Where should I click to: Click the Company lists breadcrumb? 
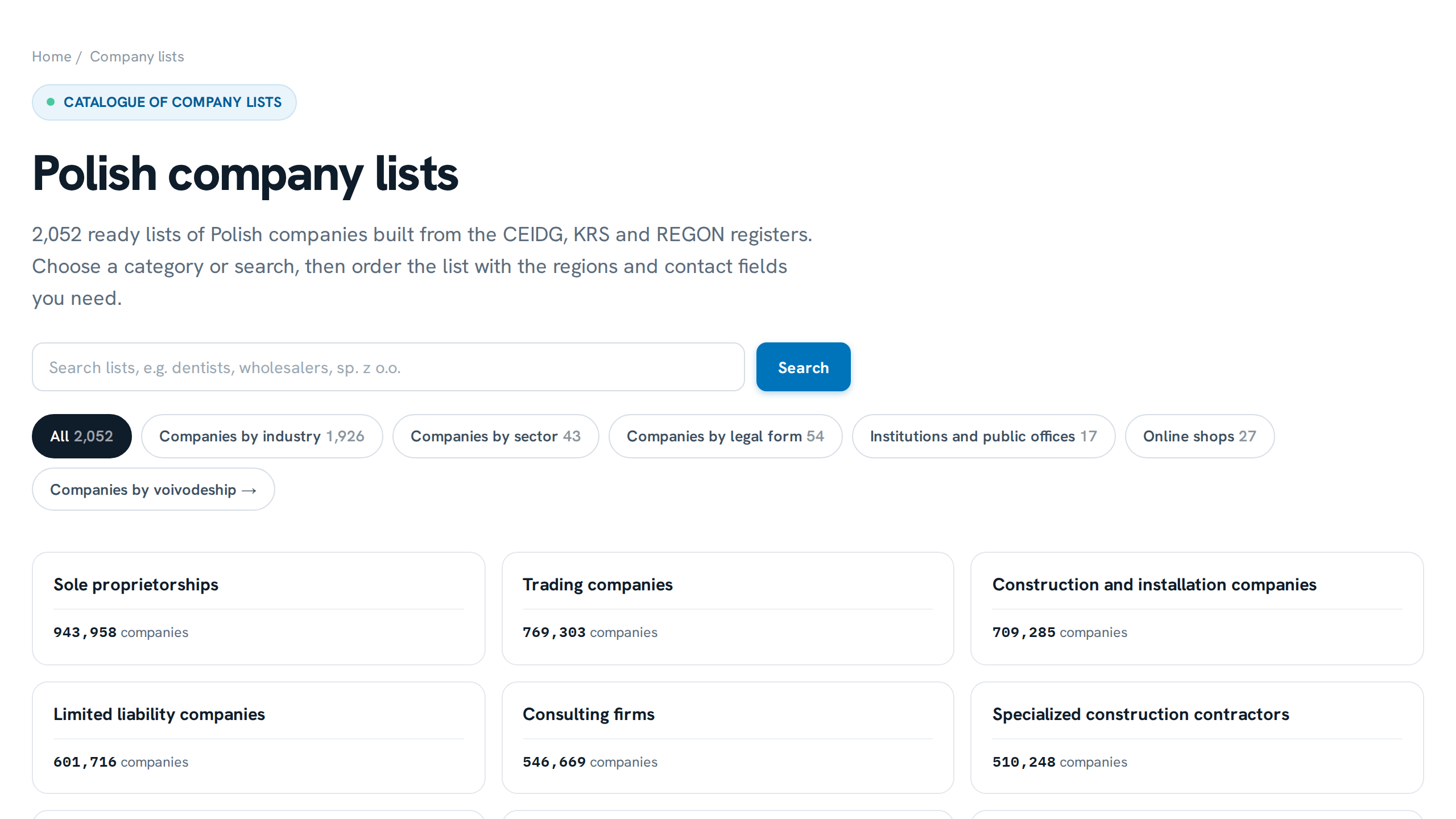tap(136, 56)
